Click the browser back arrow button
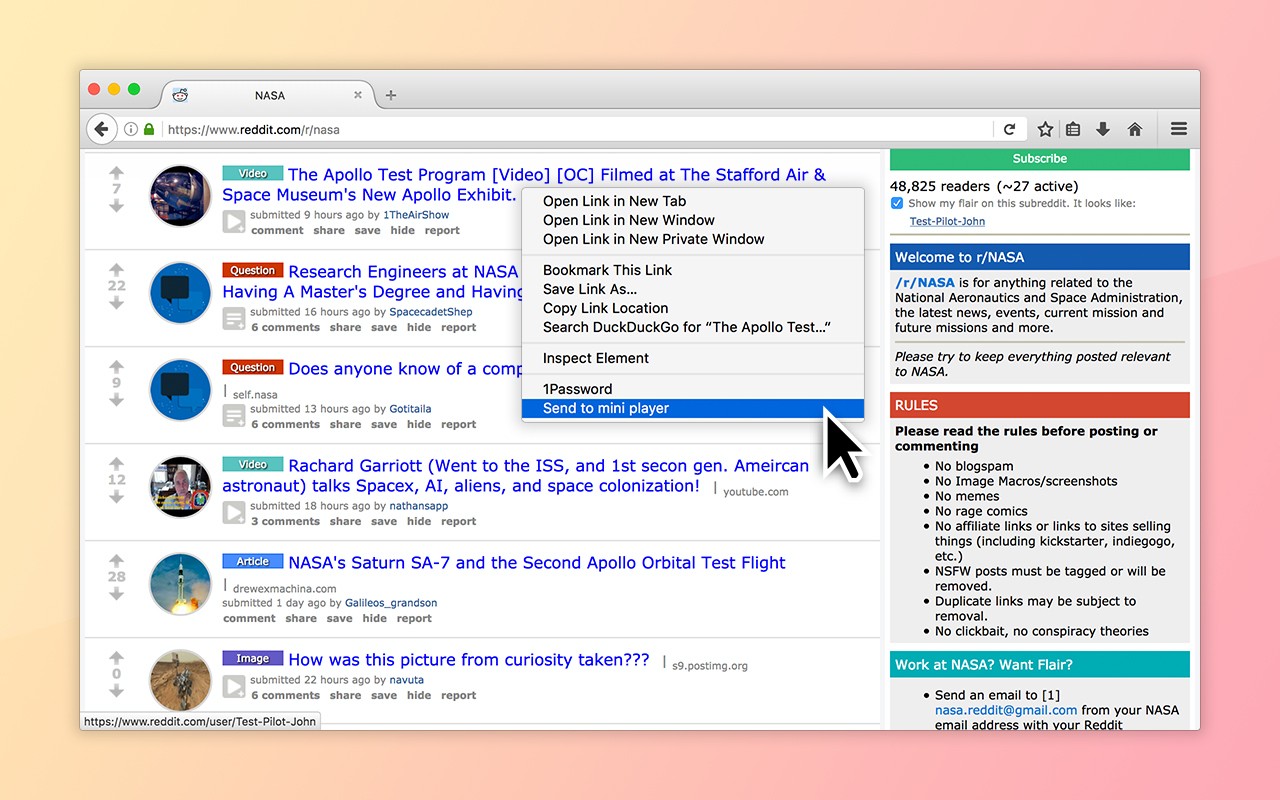Image resolution: width=1280 pixels, height=800 pixels. [x=101, y=129]
